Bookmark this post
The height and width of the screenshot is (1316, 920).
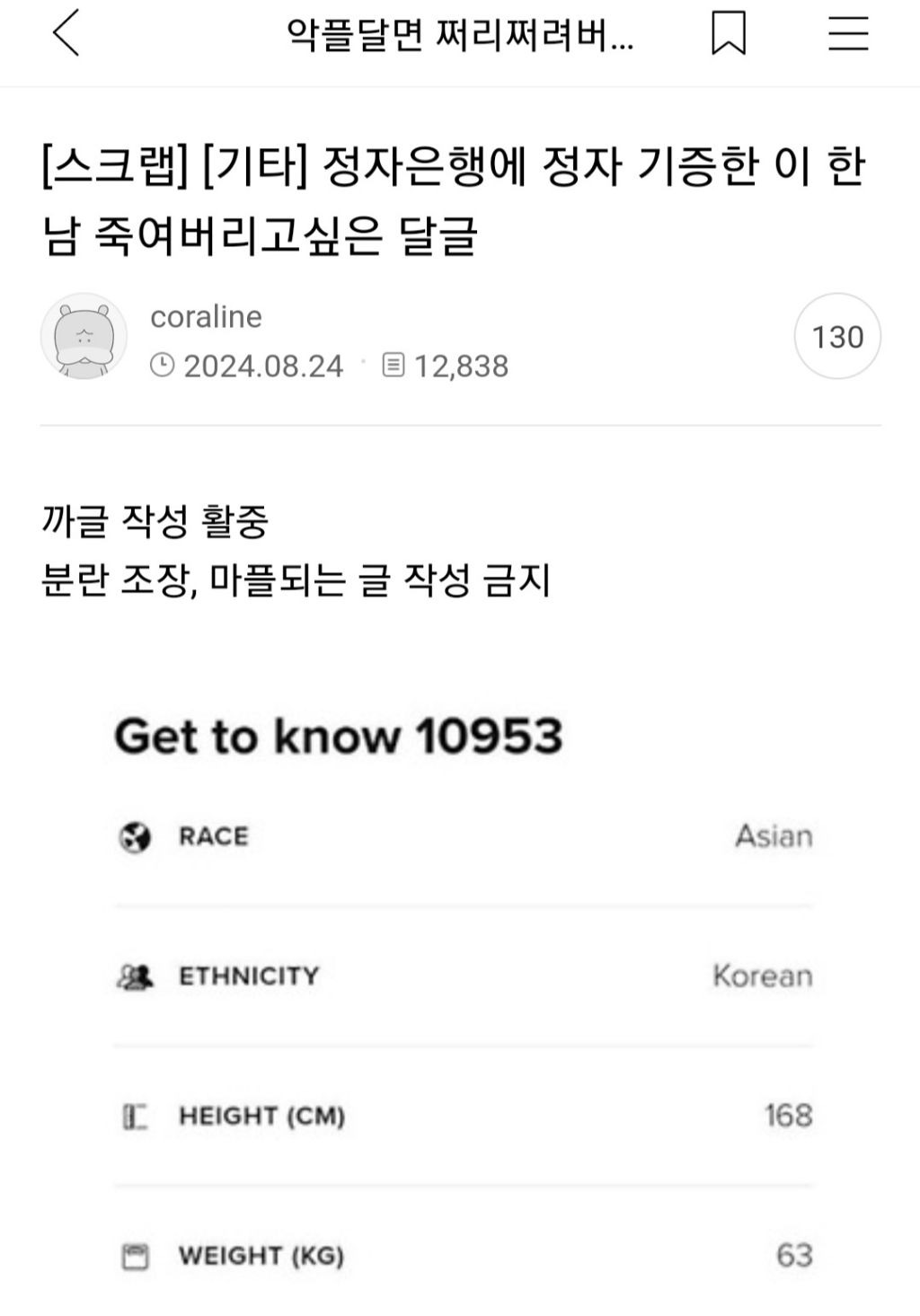click(728, 34)
